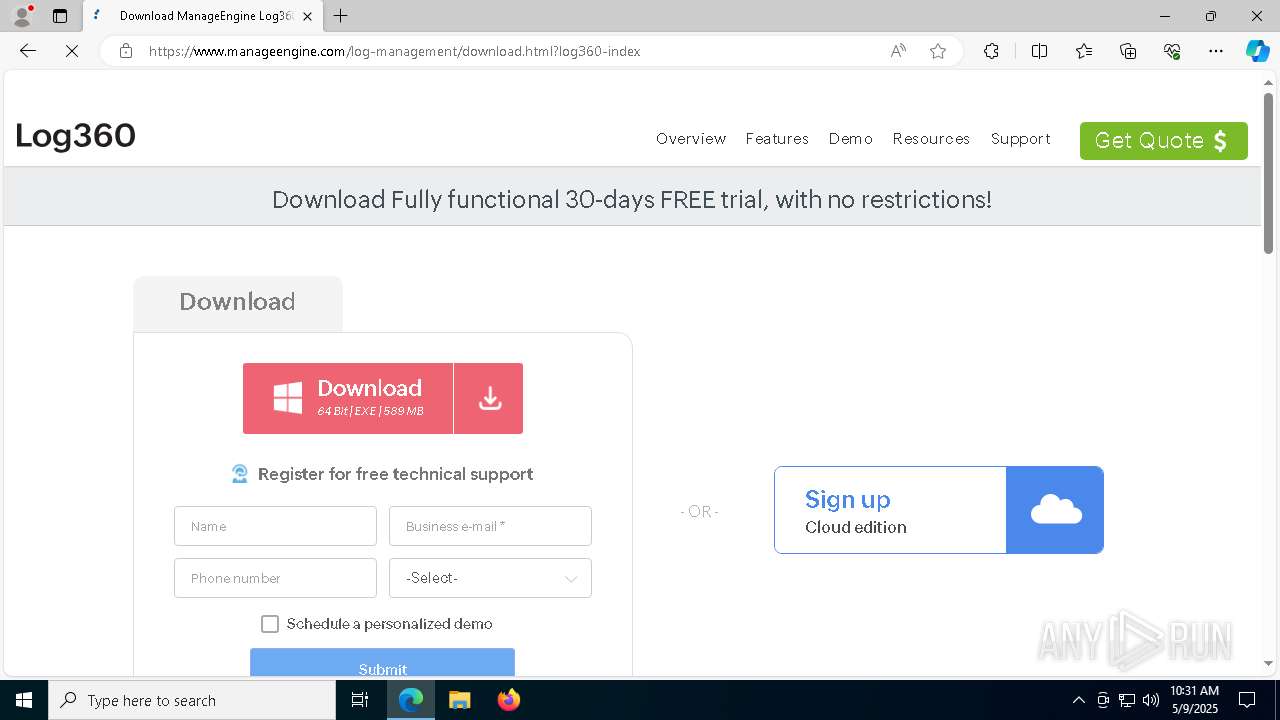Click the Business e-mail field
The height and width of the screenshot is (720, 1280).
point(490,526)
